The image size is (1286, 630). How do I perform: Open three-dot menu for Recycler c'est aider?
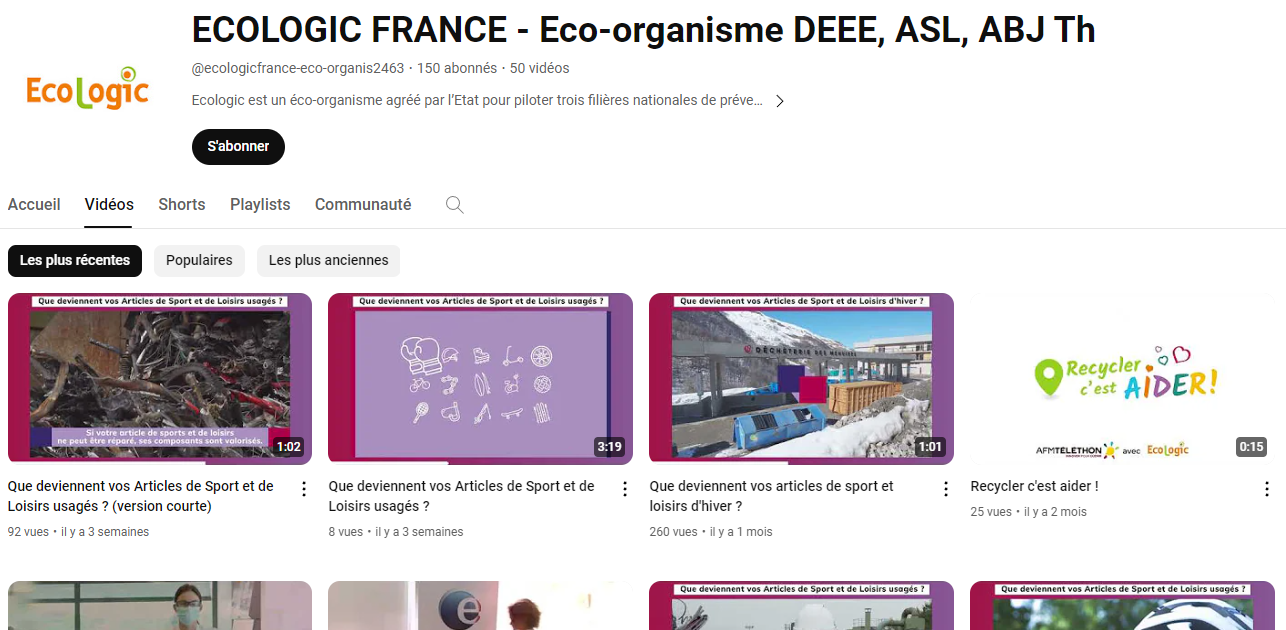(x=1267, y=489)
